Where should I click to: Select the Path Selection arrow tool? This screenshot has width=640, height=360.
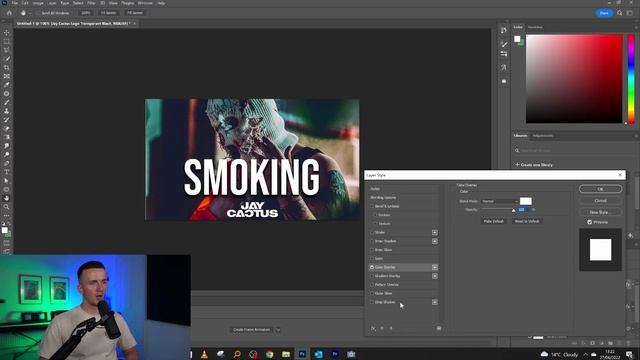click(x=7, y=180)
